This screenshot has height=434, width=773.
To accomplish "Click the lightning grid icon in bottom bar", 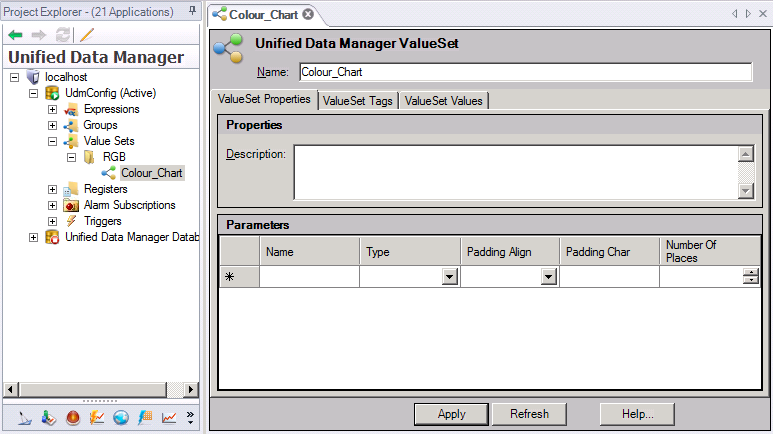I will (145, 417).
